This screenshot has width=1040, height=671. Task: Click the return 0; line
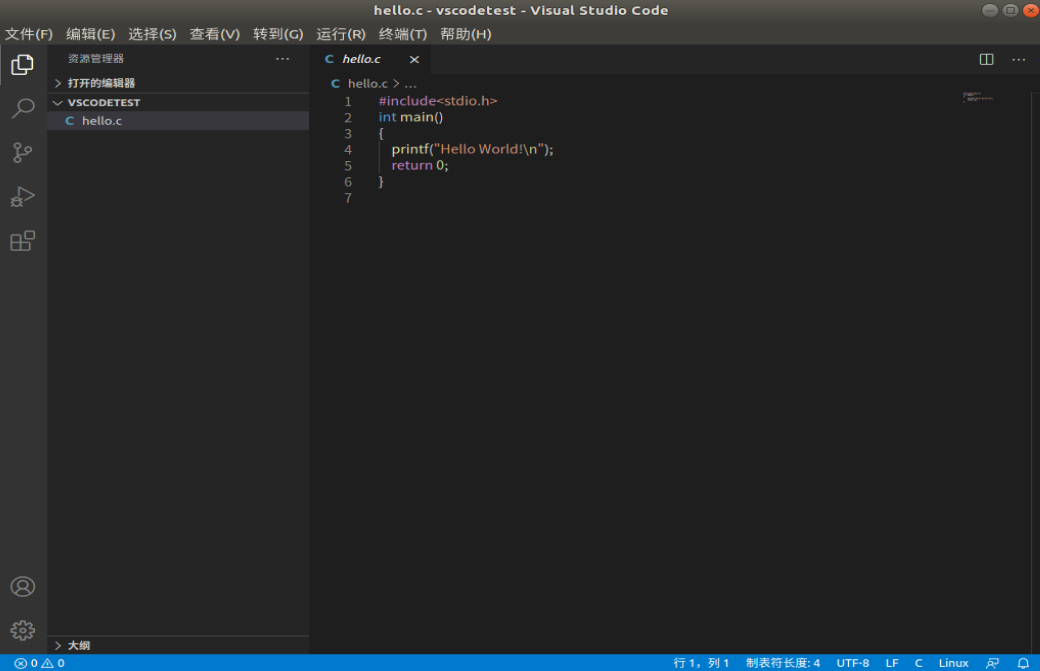(420, 166)
